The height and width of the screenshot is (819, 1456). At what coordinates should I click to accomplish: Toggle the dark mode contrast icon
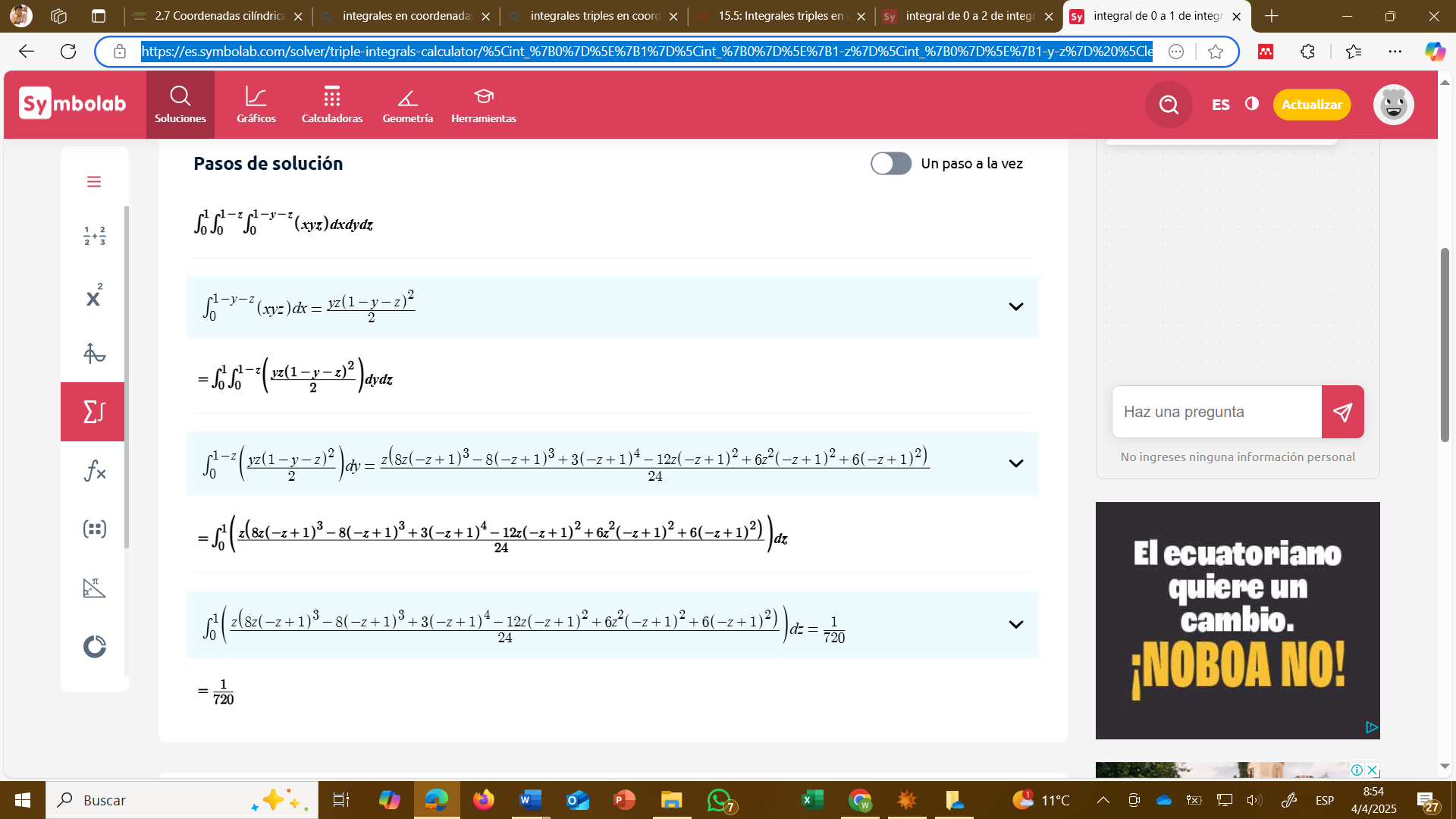(x=1252, y=104)
